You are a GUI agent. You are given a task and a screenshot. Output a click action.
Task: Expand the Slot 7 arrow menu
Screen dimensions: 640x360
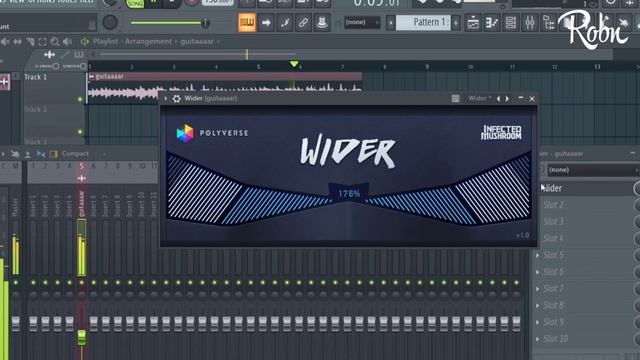(x=538, y=289)
